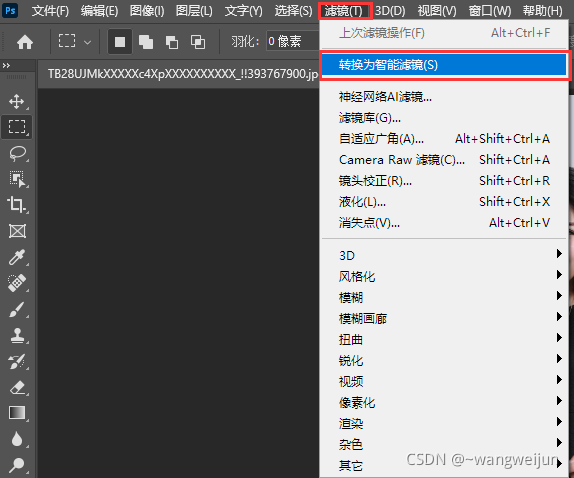The width and height of the screenshot is (574, 478).
Task: Expand the 3D filter submenu
Action: point(444,255)
